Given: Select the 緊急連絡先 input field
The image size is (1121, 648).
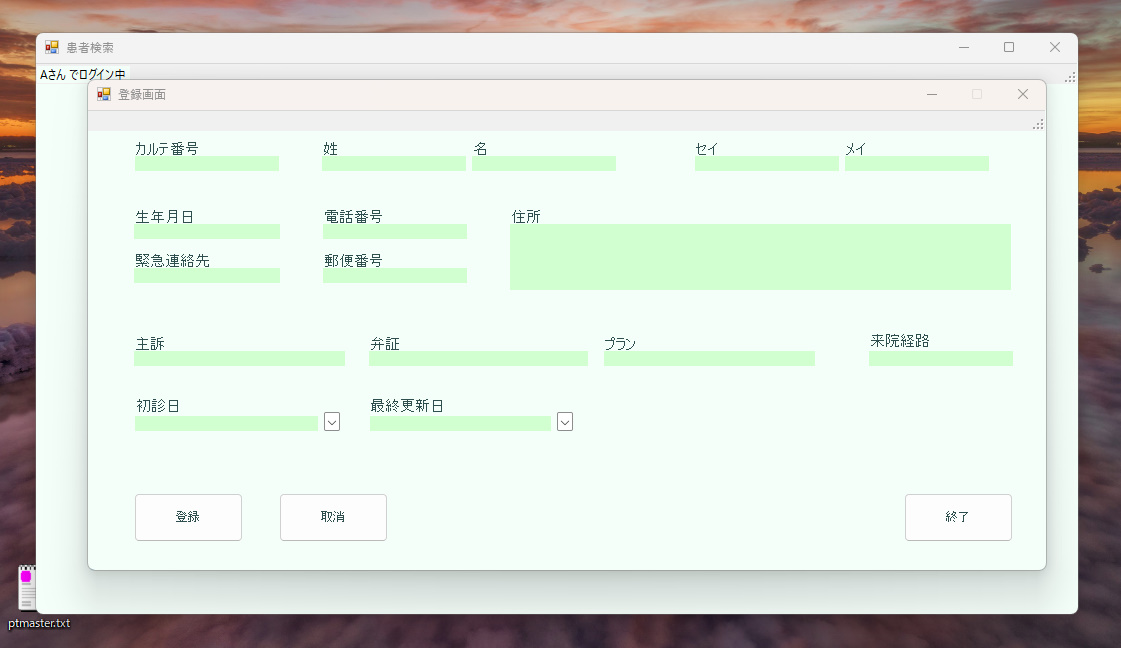Looking at the screenshot, I should point(206,276).
